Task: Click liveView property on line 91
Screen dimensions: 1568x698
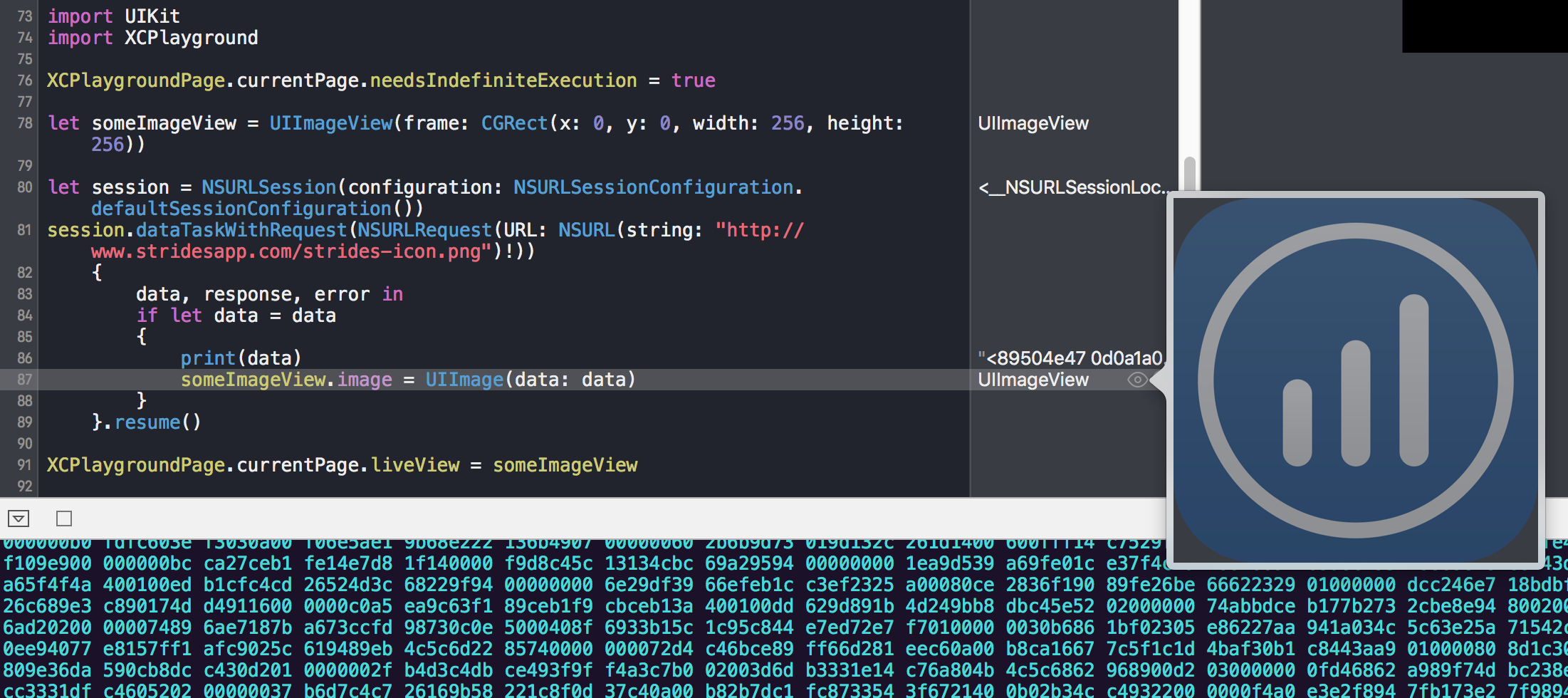Action: 416,465
